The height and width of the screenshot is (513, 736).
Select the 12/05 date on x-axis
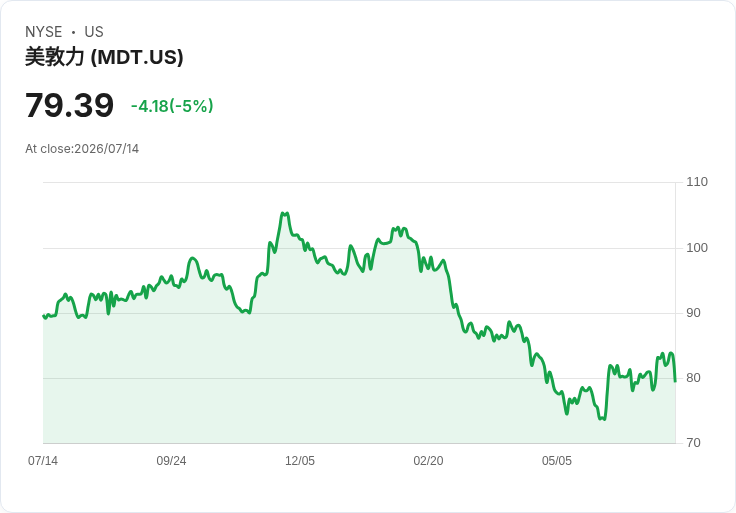click(300, 461)
